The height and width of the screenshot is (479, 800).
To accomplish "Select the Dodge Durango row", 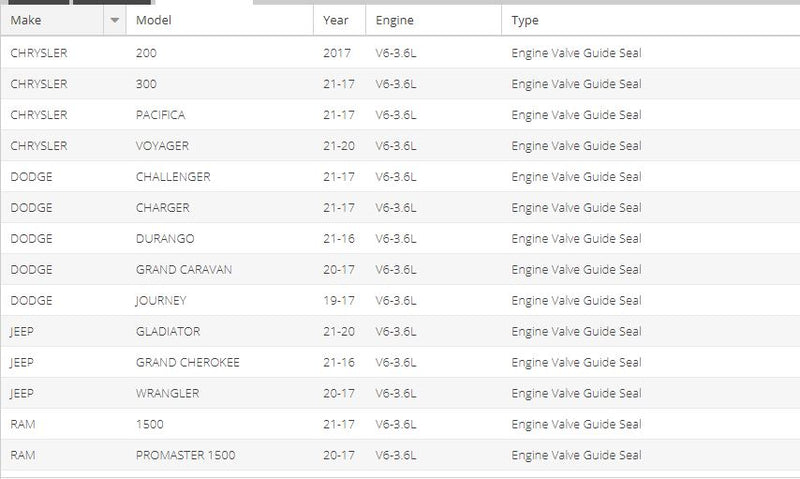I will [400, 238].
